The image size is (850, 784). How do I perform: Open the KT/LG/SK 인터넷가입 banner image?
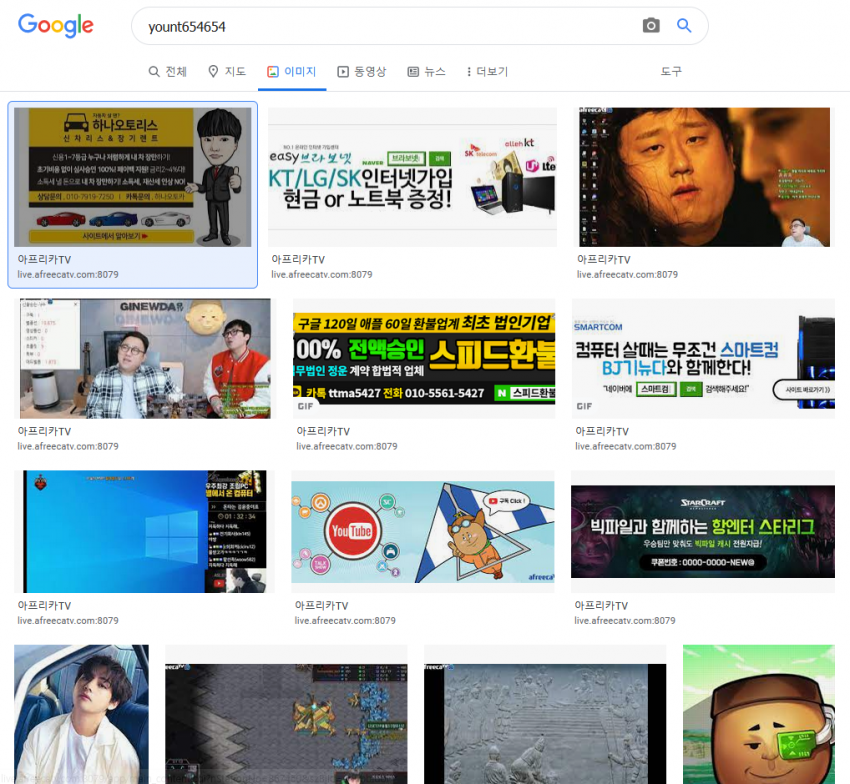click(x=413, y=177)
